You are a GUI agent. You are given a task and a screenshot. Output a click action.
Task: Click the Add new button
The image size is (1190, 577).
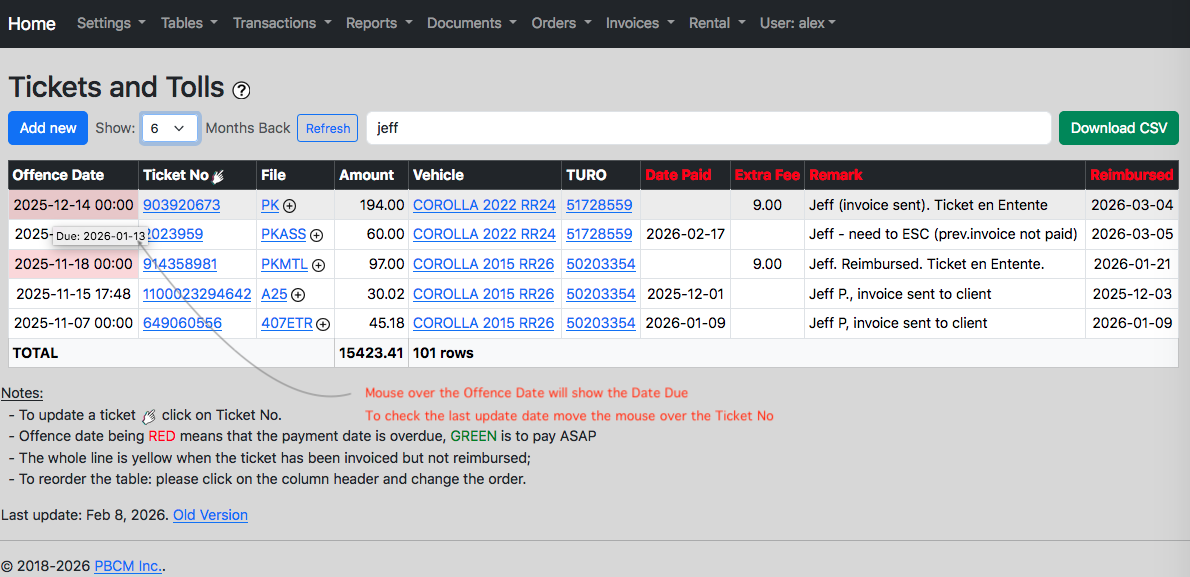48,128
